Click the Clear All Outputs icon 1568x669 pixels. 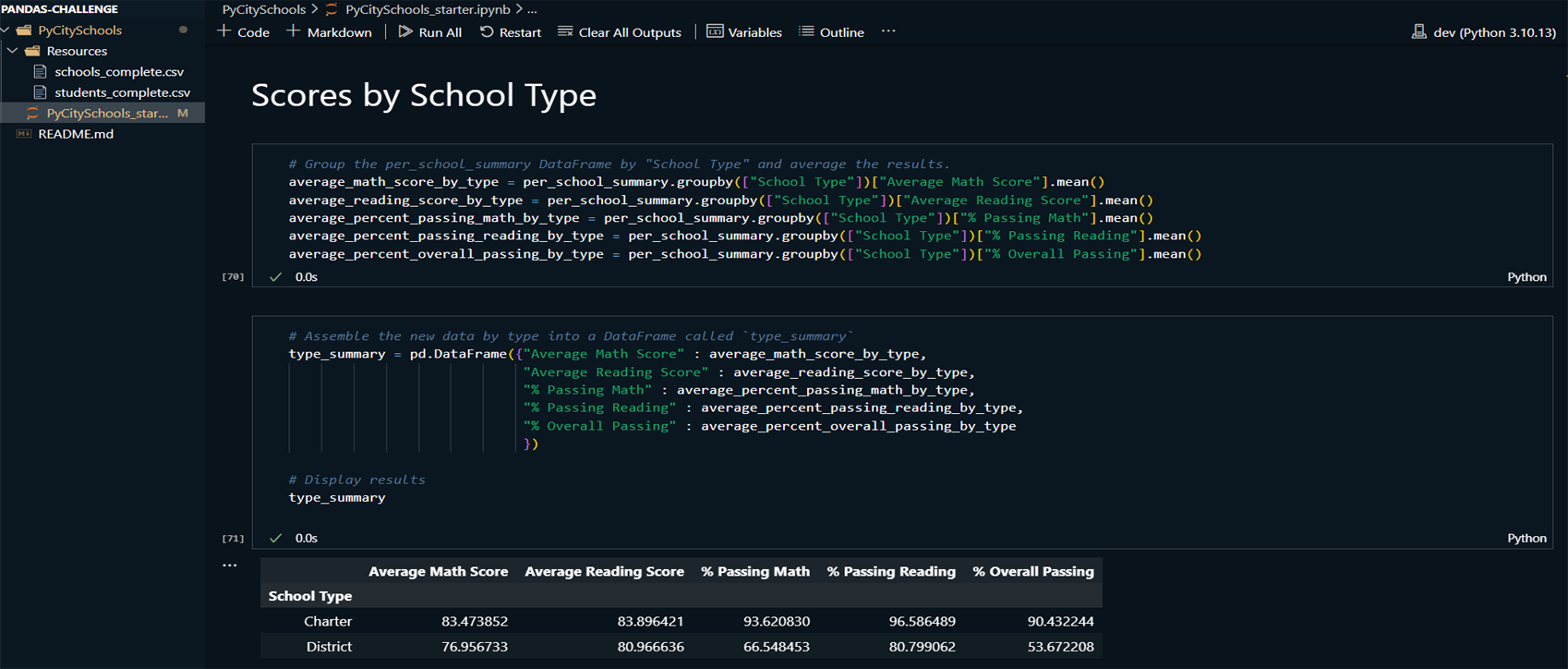tap(565, 31)
